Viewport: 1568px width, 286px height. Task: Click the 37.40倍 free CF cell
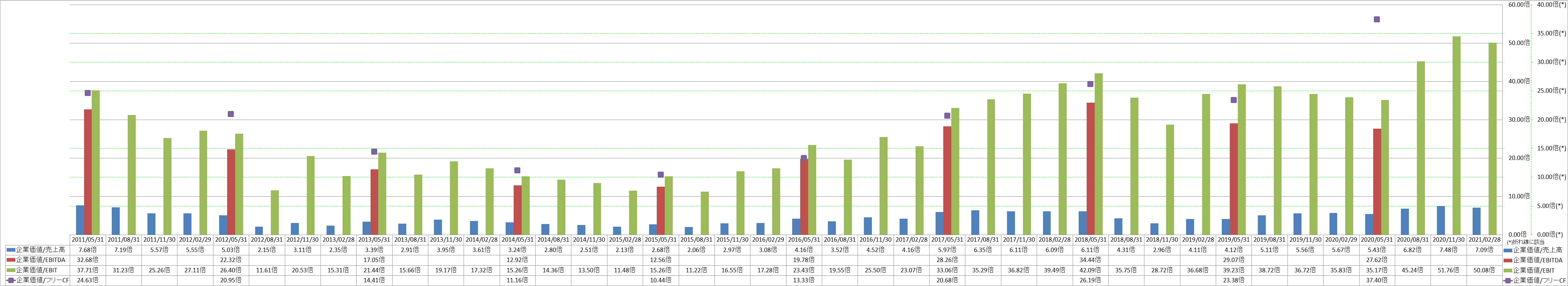[1377, 280]
